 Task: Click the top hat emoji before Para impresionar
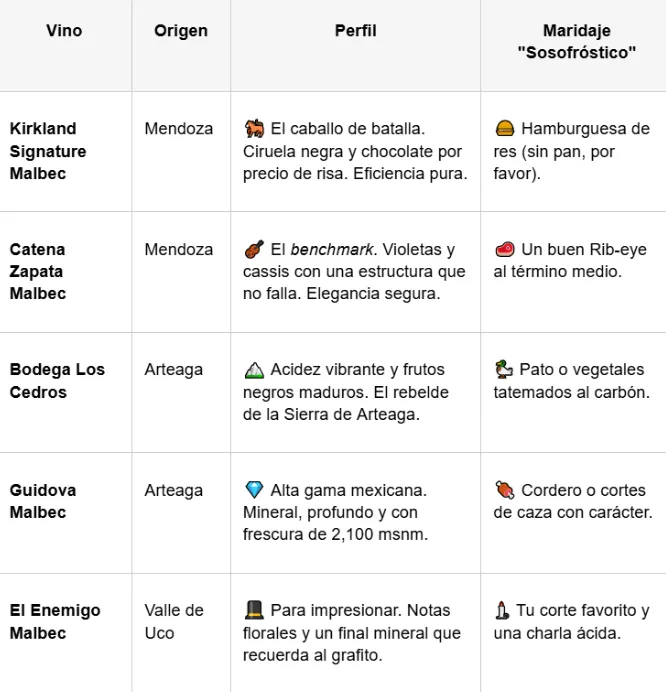(x=253, y=610)
